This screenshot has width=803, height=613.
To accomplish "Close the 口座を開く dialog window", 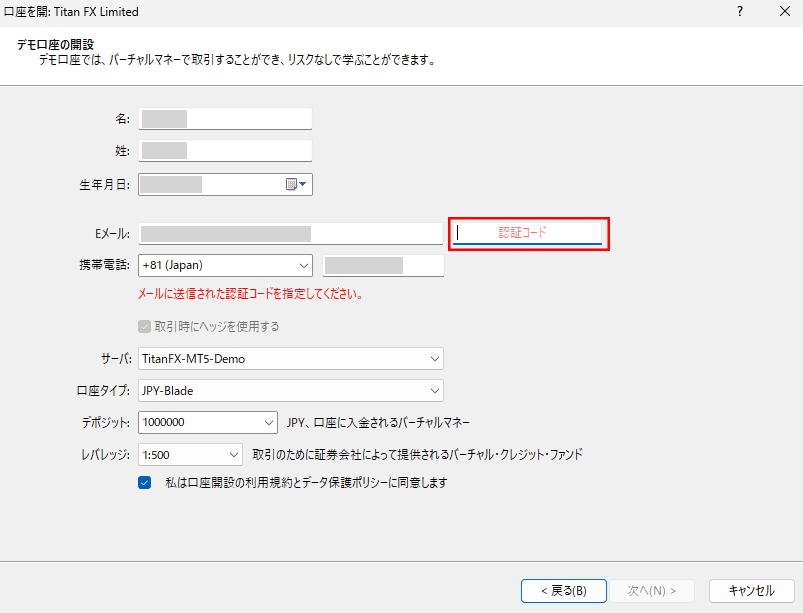I will click(783, 13).
